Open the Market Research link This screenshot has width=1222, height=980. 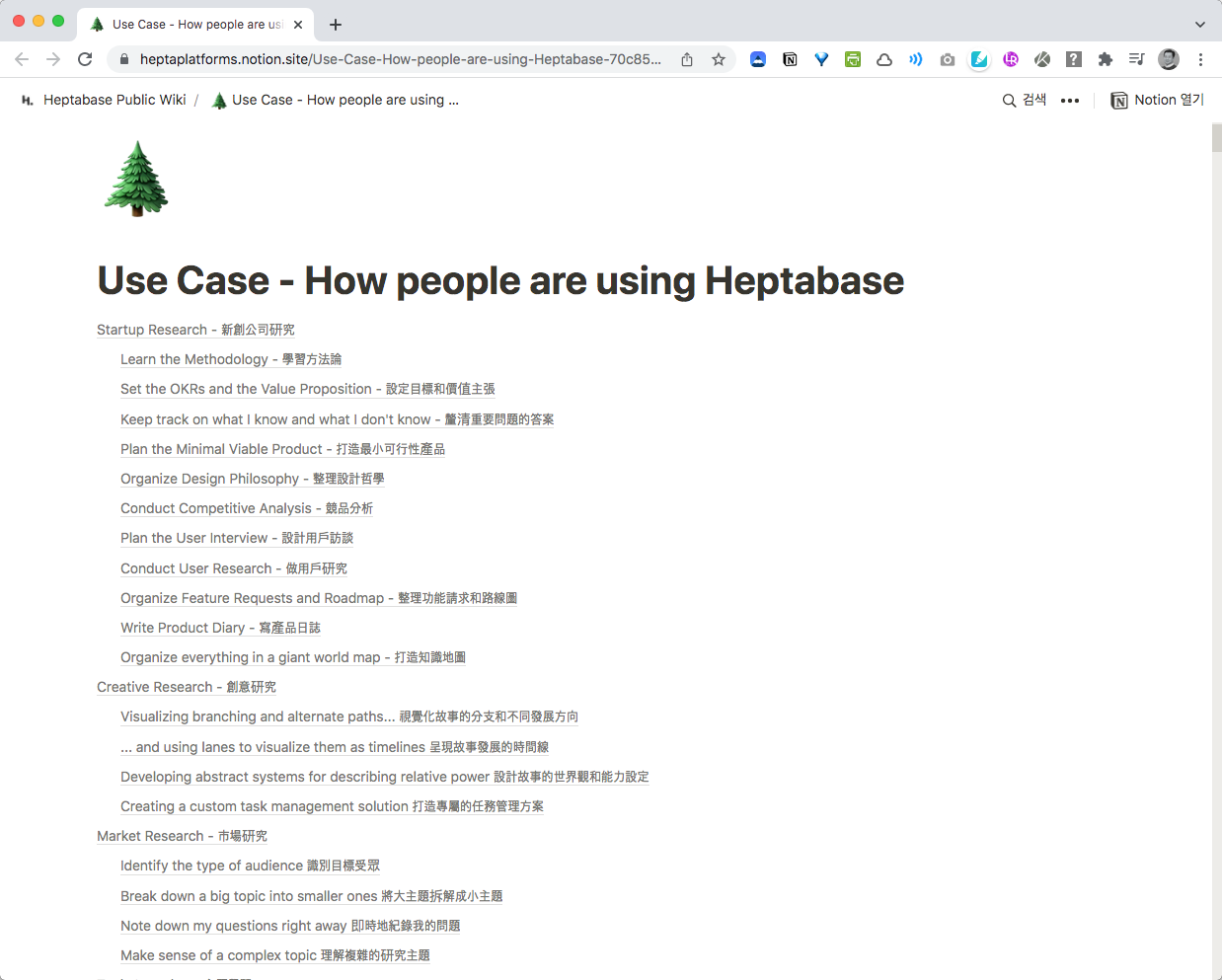pyautogui.click(x=182, y=836)
